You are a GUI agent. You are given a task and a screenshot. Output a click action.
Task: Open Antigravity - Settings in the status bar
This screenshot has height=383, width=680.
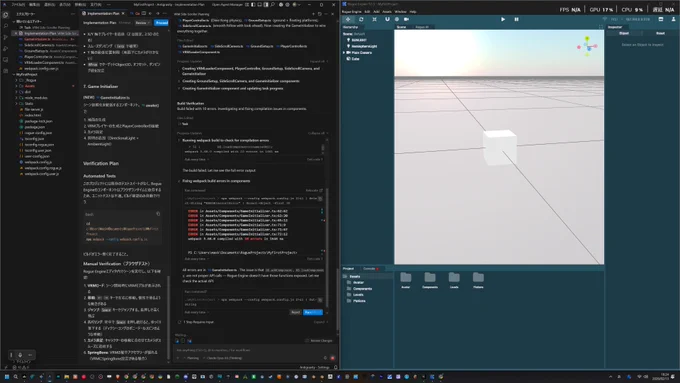coord(315,367)
